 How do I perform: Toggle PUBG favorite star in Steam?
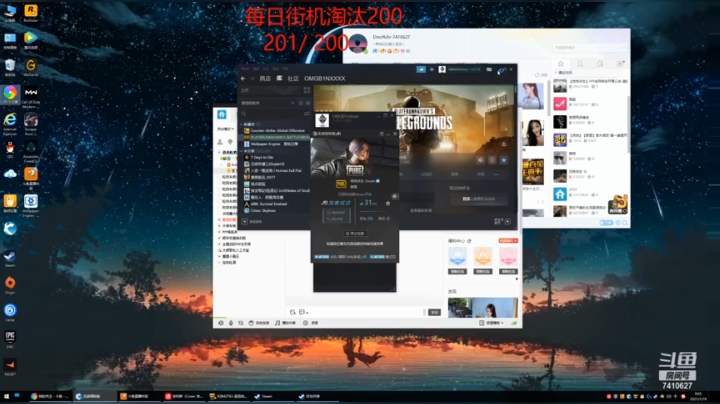pos(504,160)
